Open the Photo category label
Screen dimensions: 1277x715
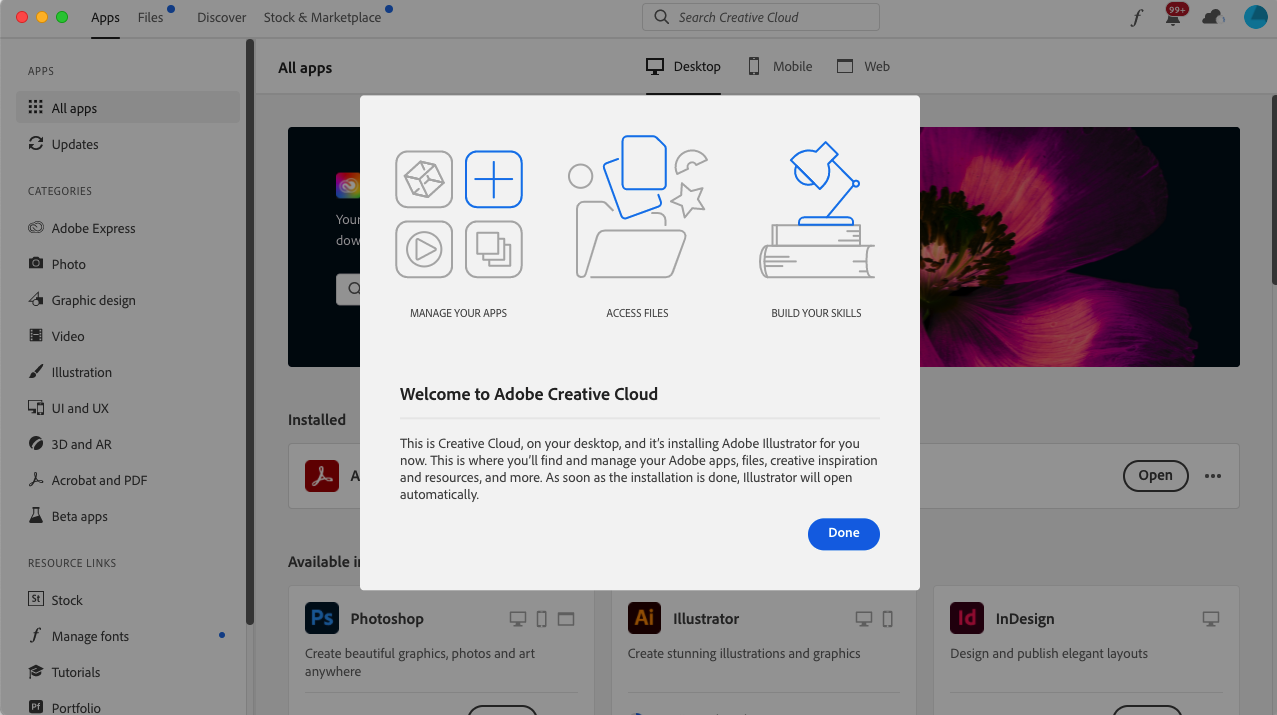(69, 264)
